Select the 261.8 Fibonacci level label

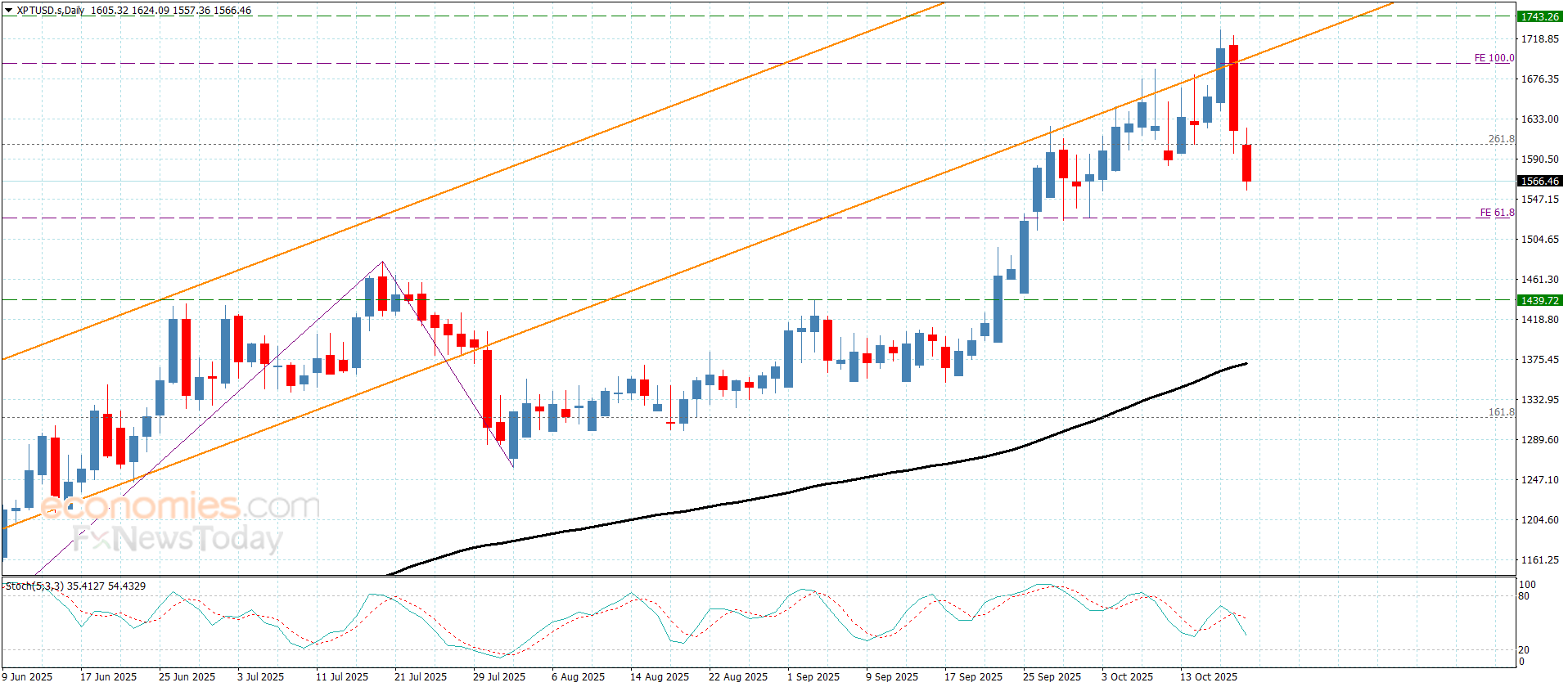pyautogui.click(x=1501, y=139)
